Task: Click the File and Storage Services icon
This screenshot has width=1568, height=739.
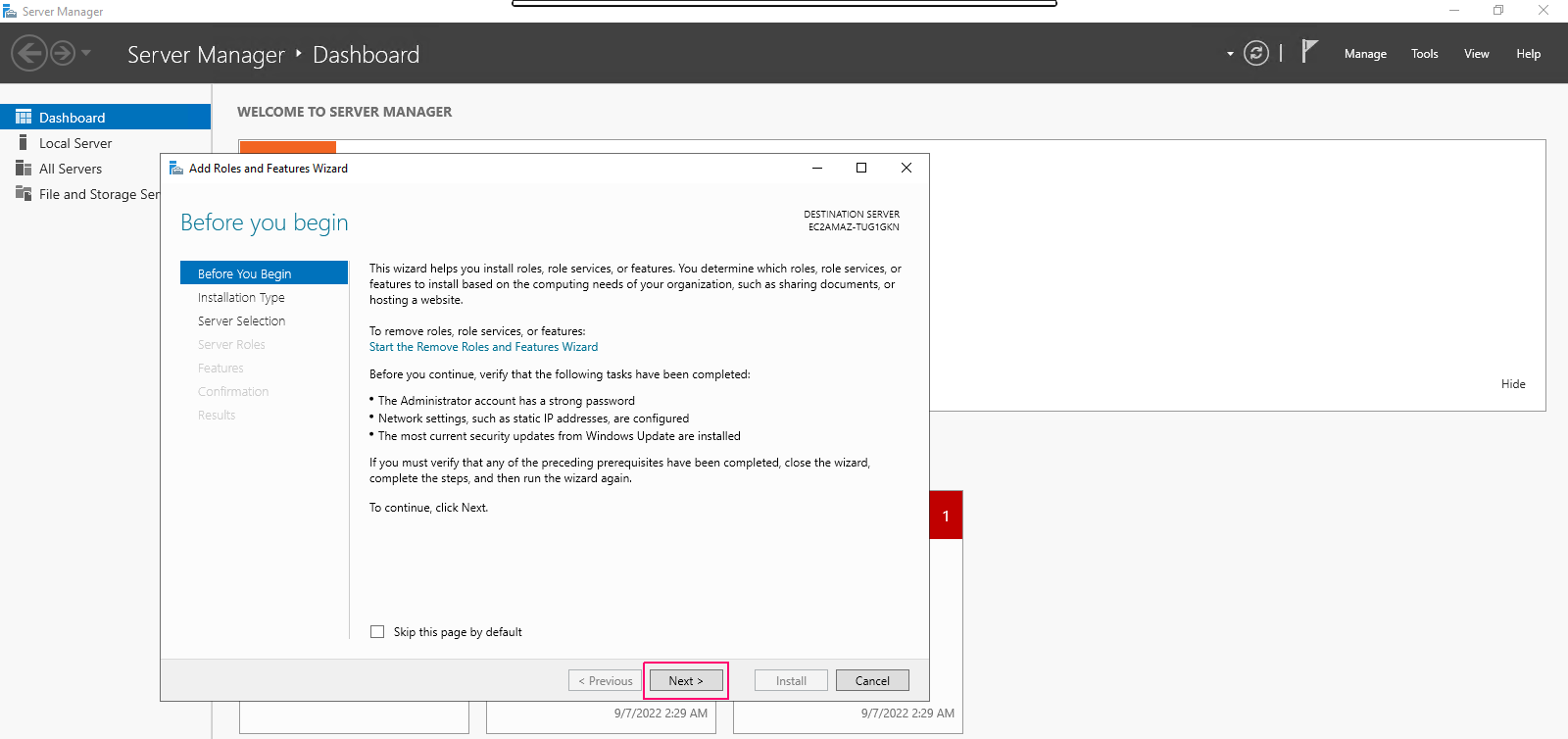Action: pyautogui.click(x=24, y=193)
